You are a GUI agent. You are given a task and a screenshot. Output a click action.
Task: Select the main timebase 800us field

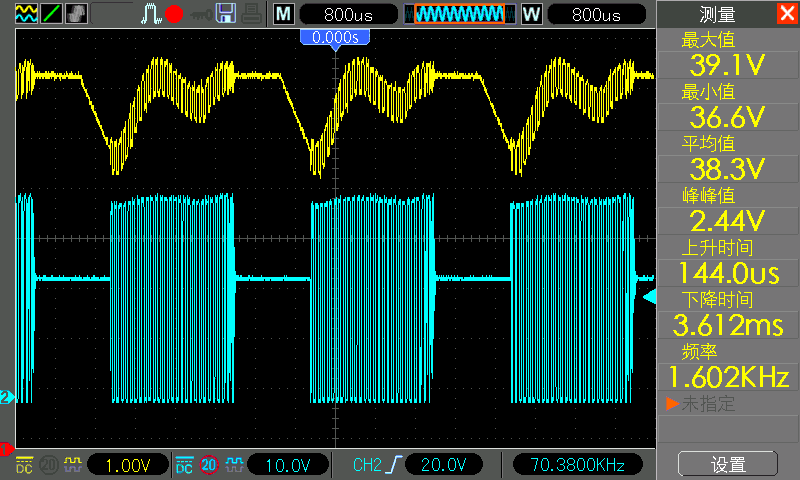[x=348, y=14]
